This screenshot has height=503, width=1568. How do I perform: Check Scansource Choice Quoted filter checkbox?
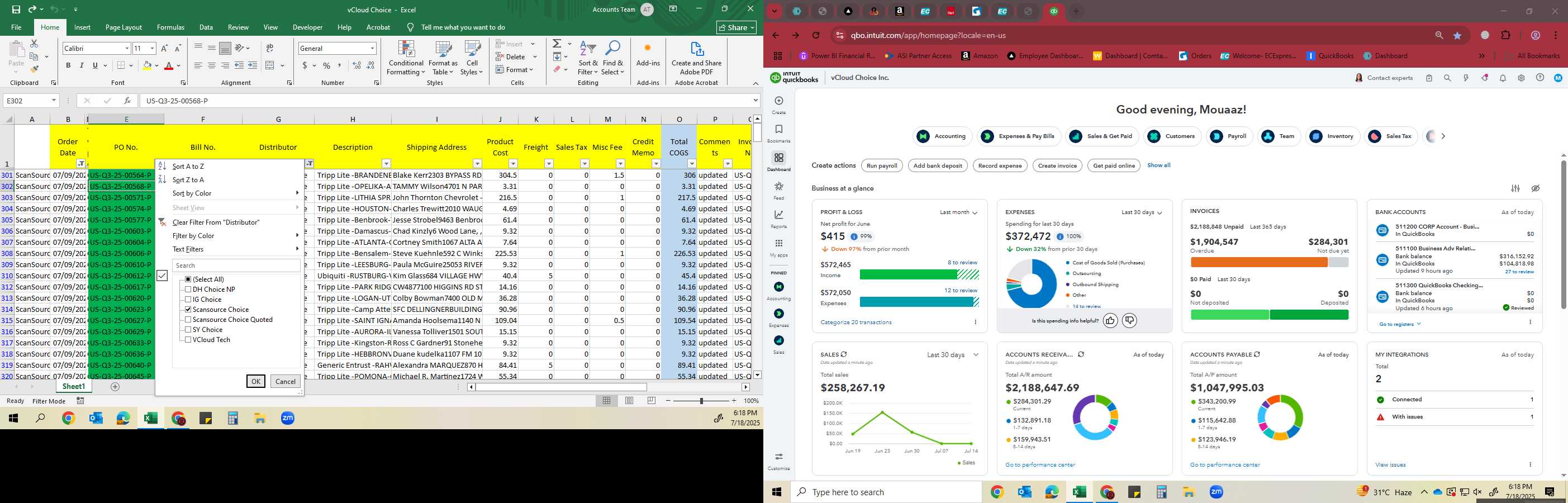point(188,319)
